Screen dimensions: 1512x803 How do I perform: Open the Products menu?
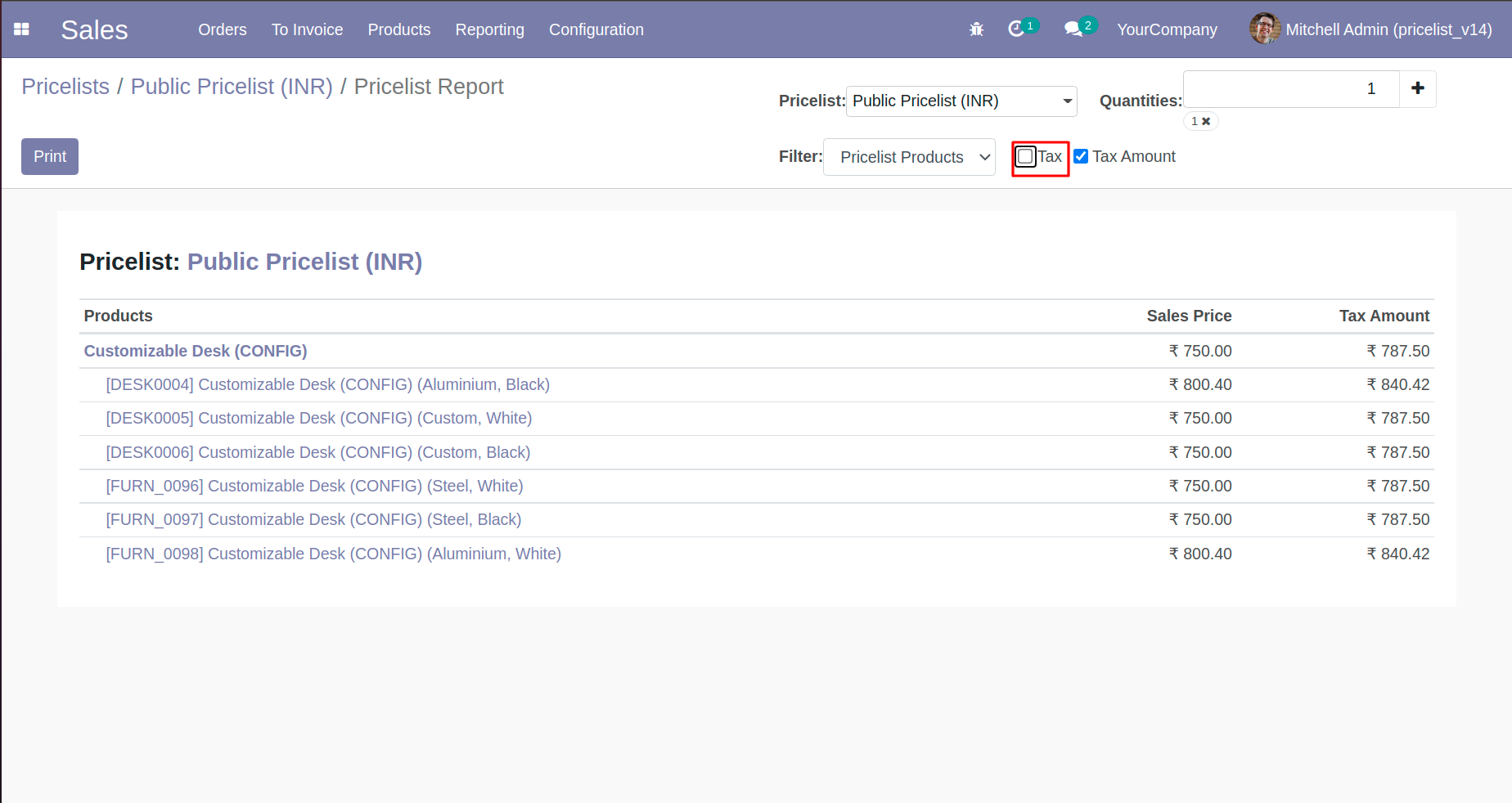tap(399, 29)
